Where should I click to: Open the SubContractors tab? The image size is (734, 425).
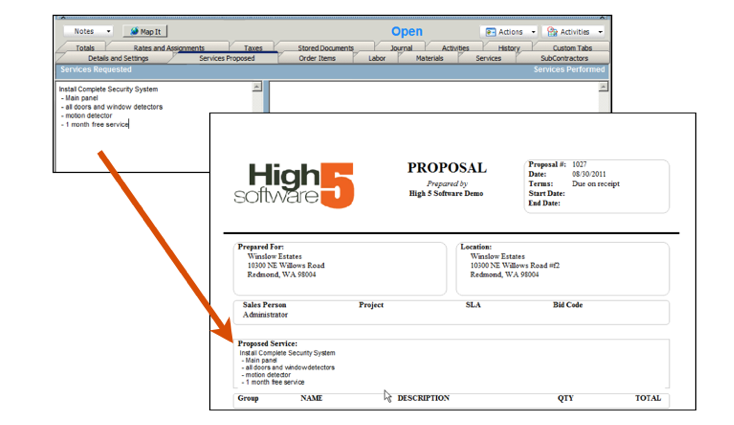tap(564, 58)
